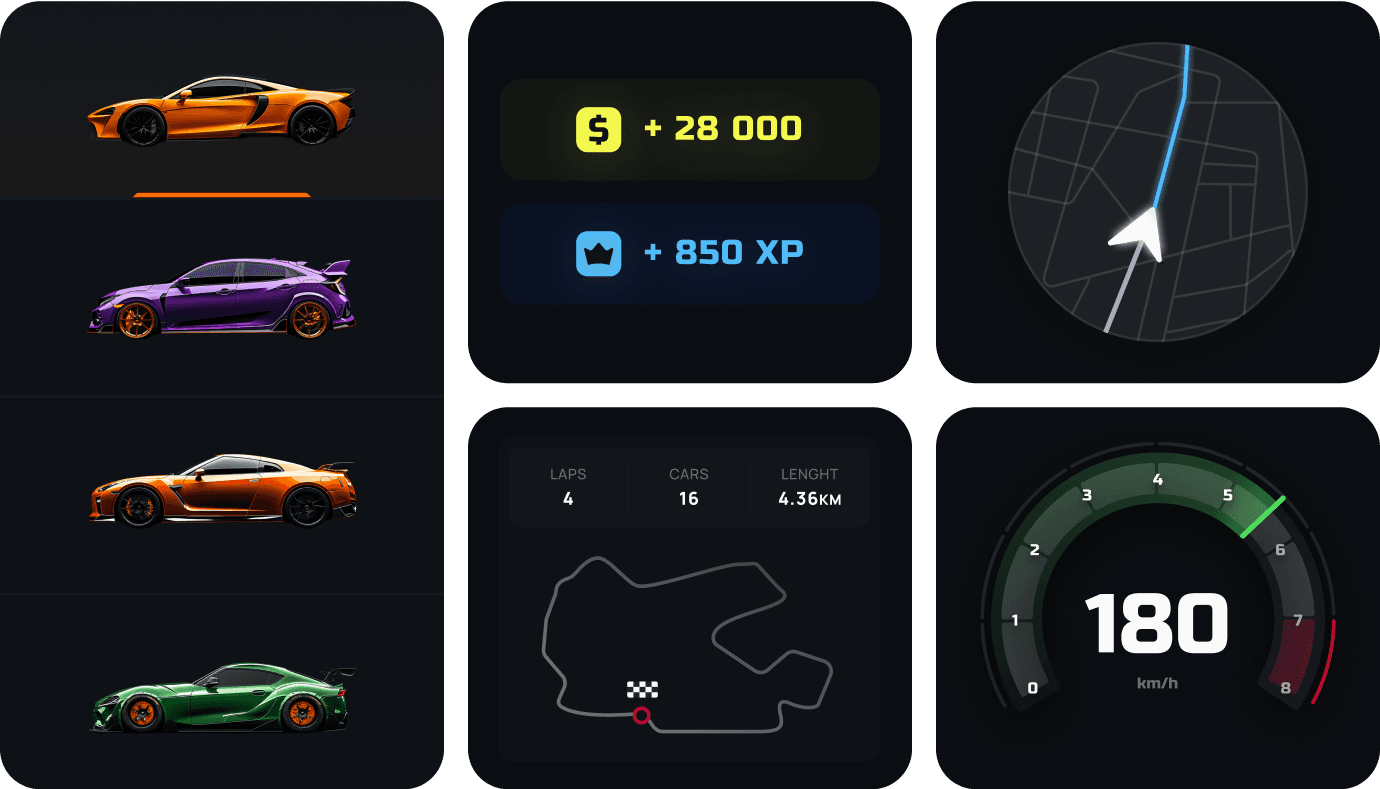Click the red start marker on track

pos(642,715)
